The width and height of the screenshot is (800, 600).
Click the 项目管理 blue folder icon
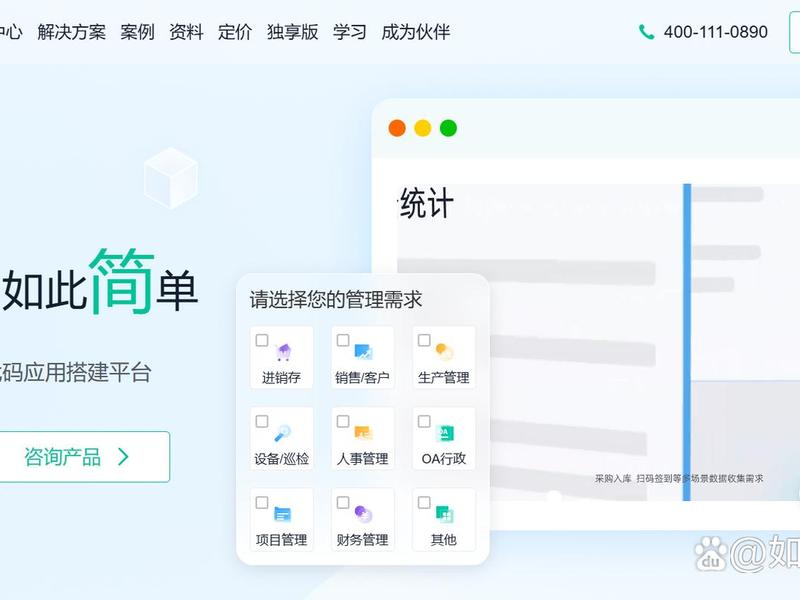point(282,514)
